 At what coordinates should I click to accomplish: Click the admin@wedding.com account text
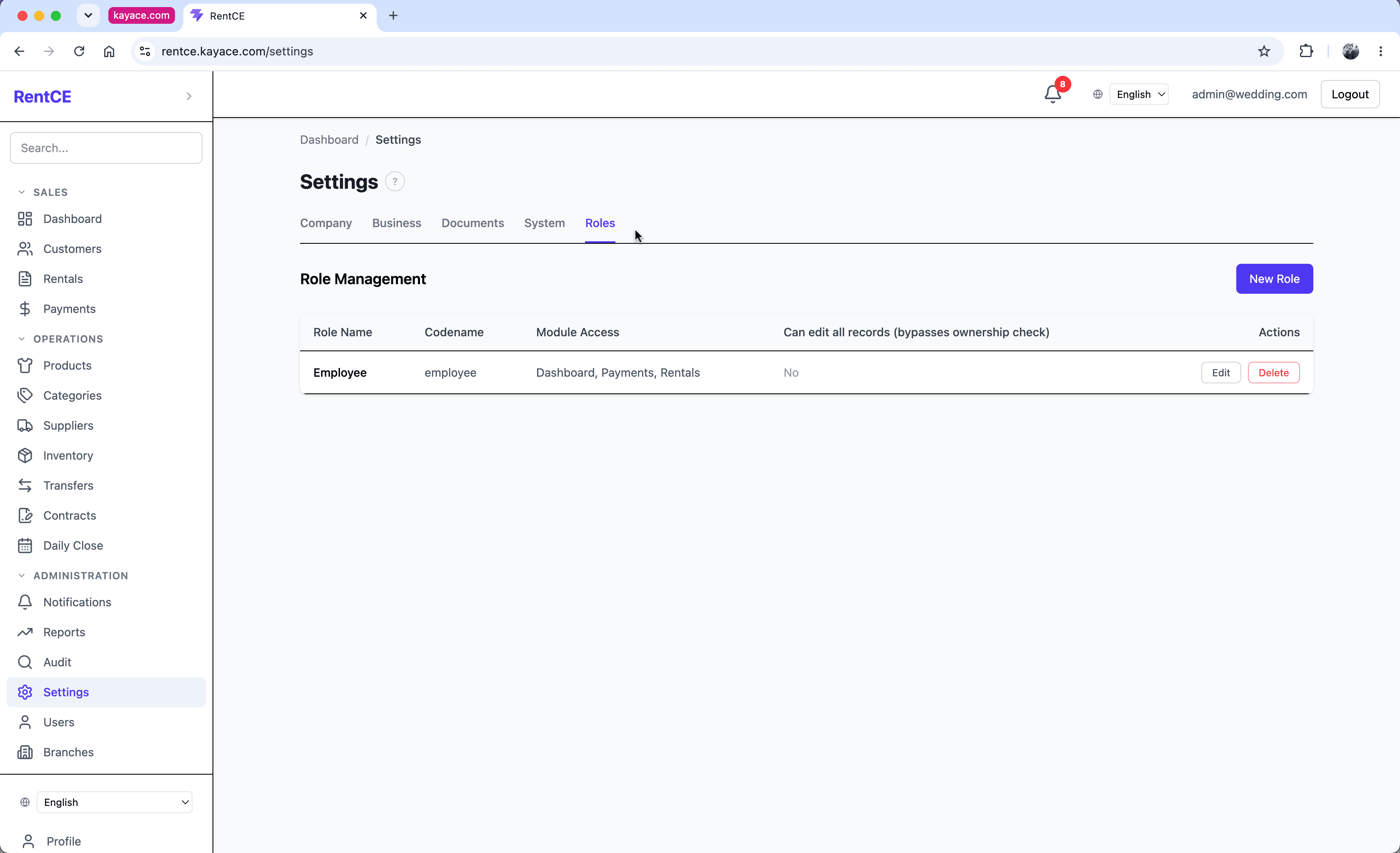tap(1250, 94)
